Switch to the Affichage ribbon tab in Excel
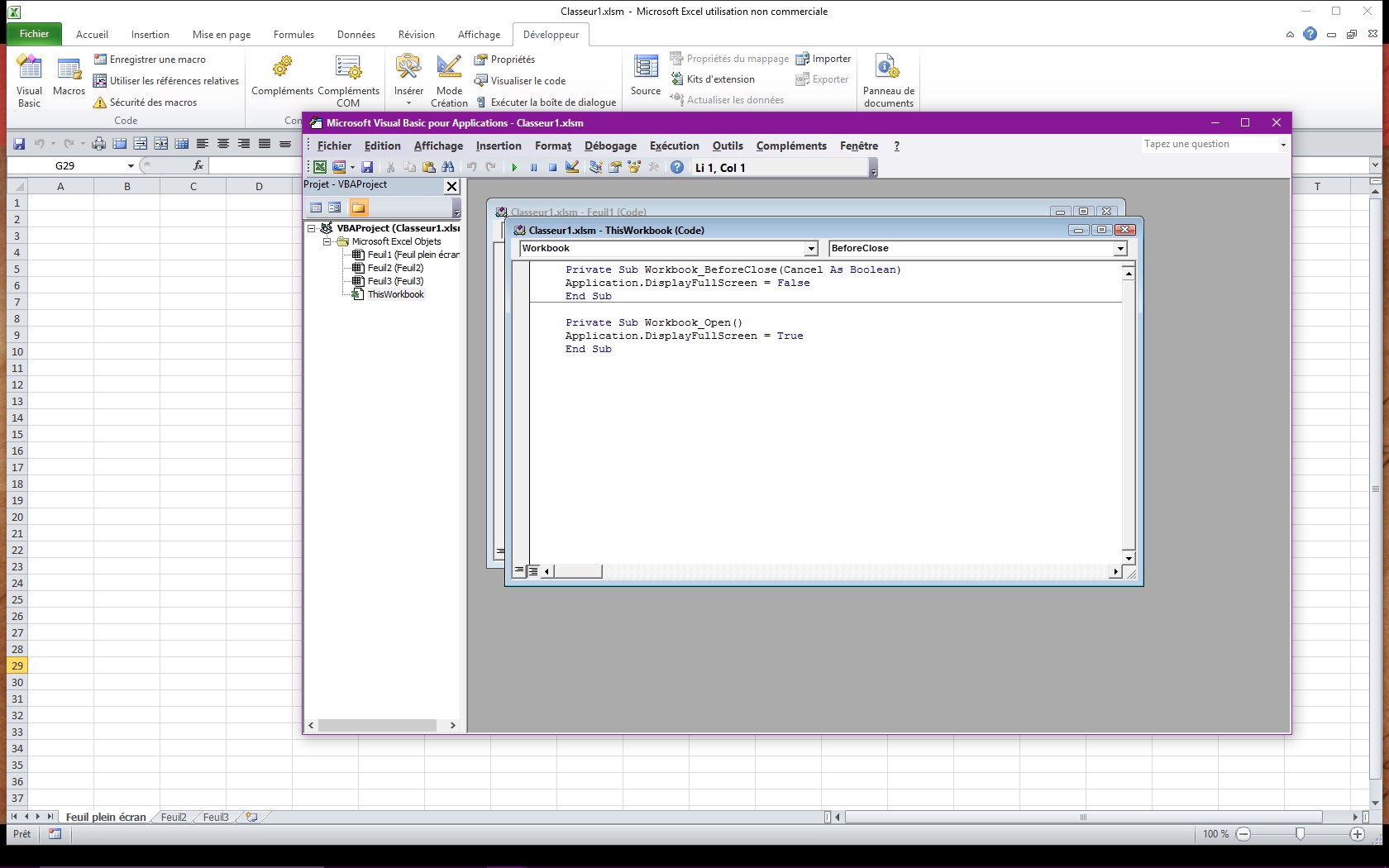Viewport: 1389px width, 868px height. tap(479, 35)
